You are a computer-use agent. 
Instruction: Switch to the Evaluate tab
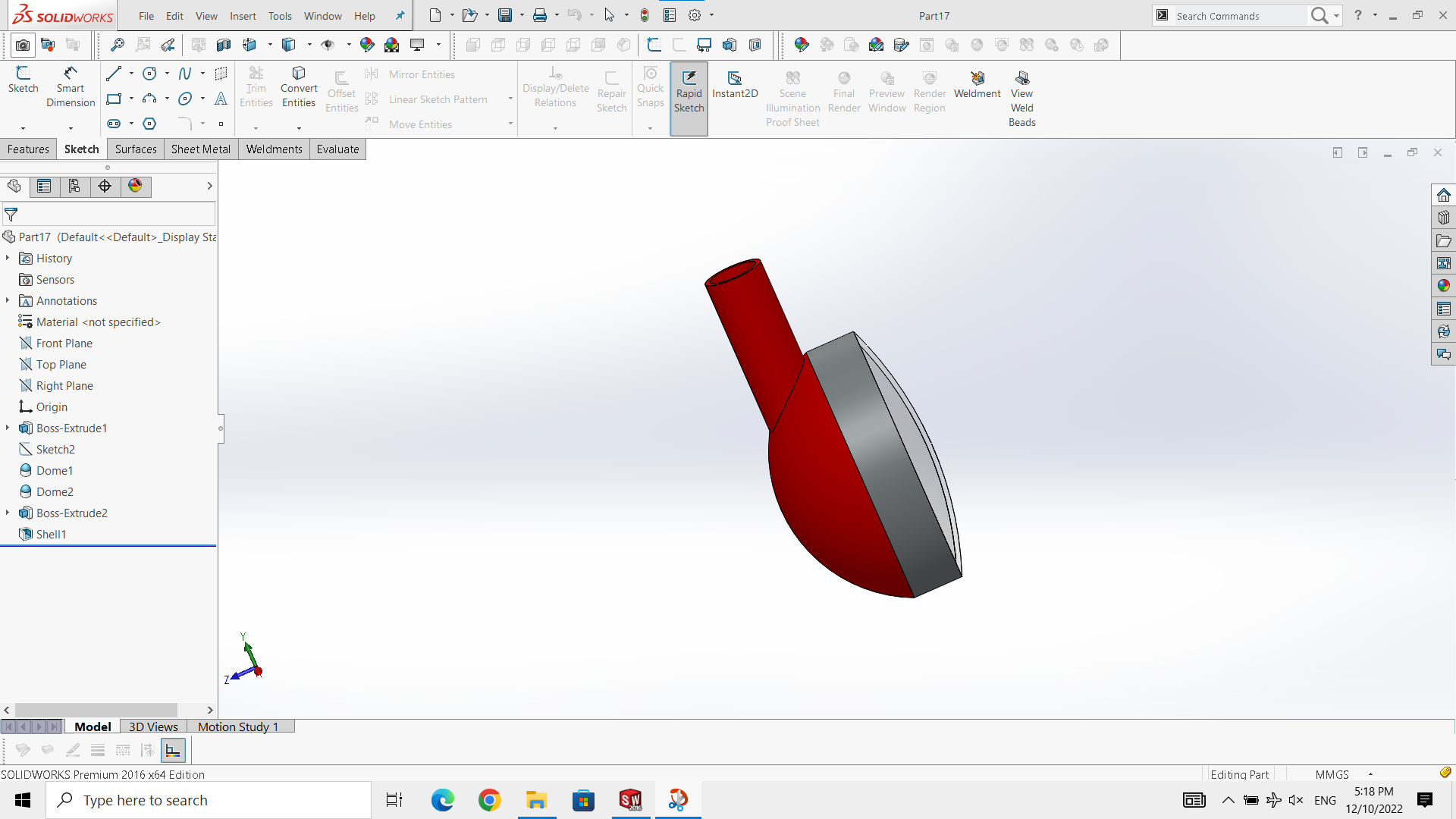pyautogui.click(x=337, y=149)
